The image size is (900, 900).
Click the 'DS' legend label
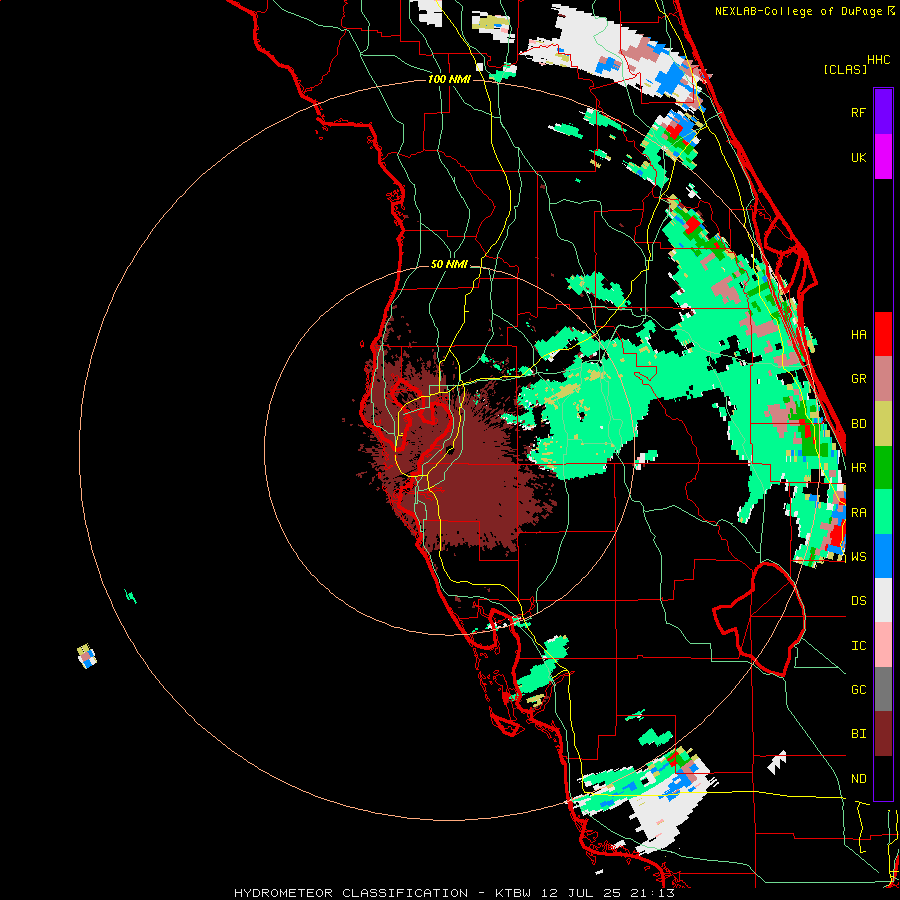[x=858, y=601]
